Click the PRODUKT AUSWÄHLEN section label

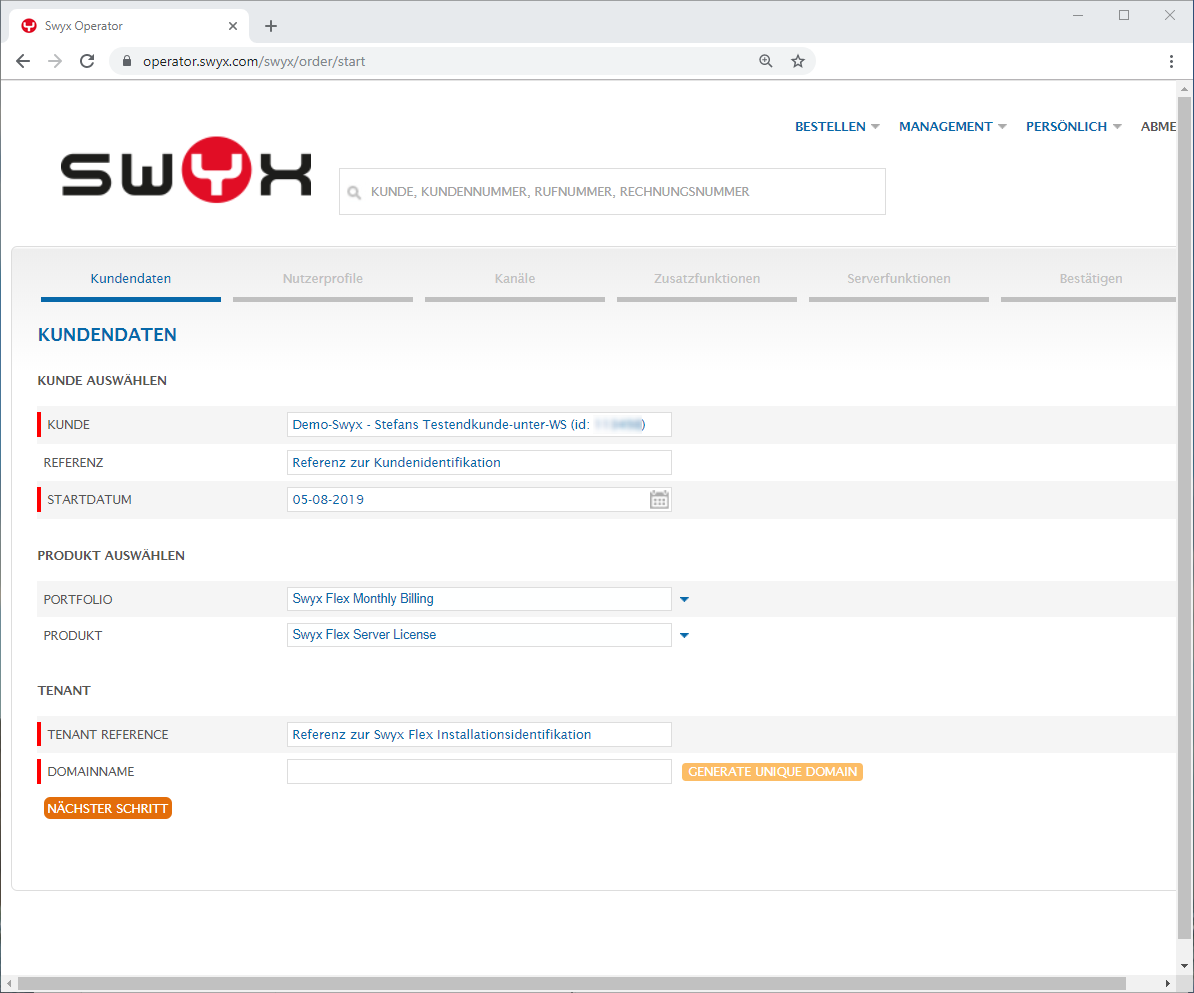pos(111,555)
